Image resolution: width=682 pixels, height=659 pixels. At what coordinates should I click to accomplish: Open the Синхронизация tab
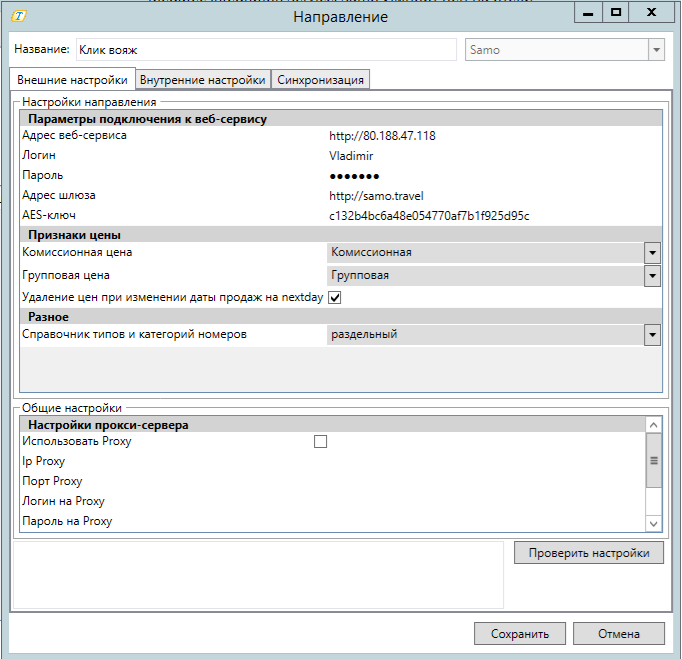tap(321, 80)
